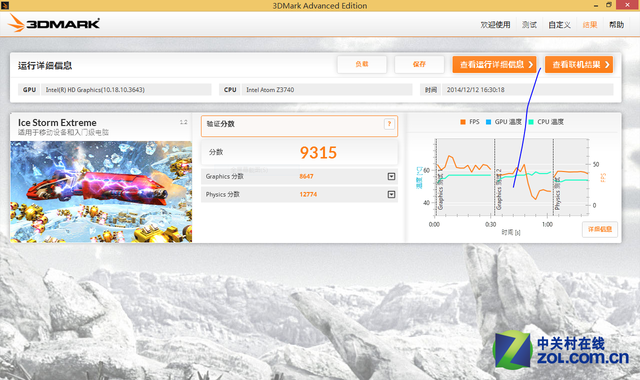Open 查看运行详细信息 button

tap(494, 64)
